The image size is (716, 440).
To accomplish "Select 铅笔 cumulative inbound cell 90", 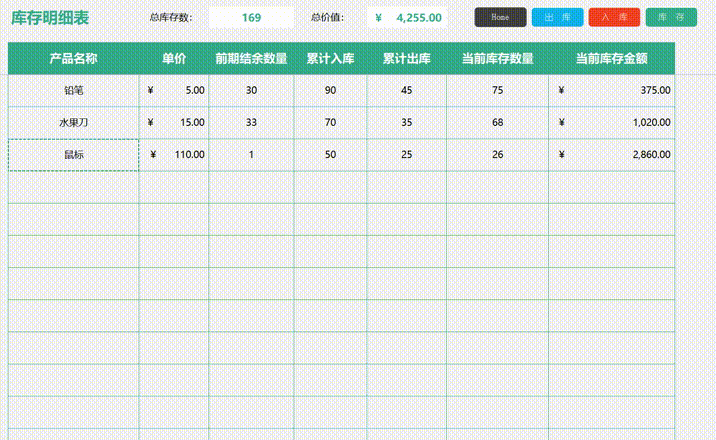I will (330, 90).
